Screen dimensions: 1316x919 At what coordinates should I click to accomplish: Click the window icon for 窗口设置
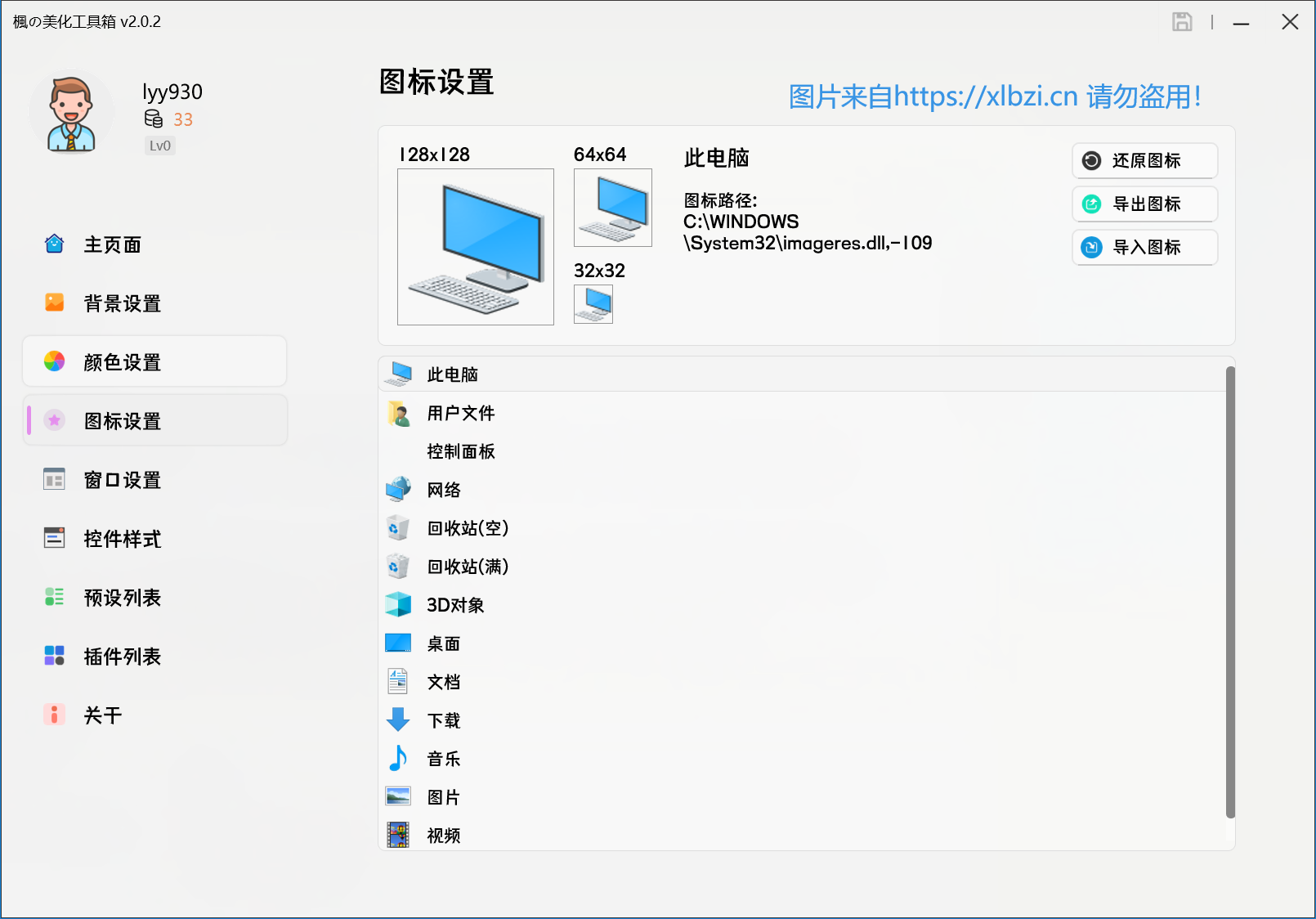click(x=54, y=480)
